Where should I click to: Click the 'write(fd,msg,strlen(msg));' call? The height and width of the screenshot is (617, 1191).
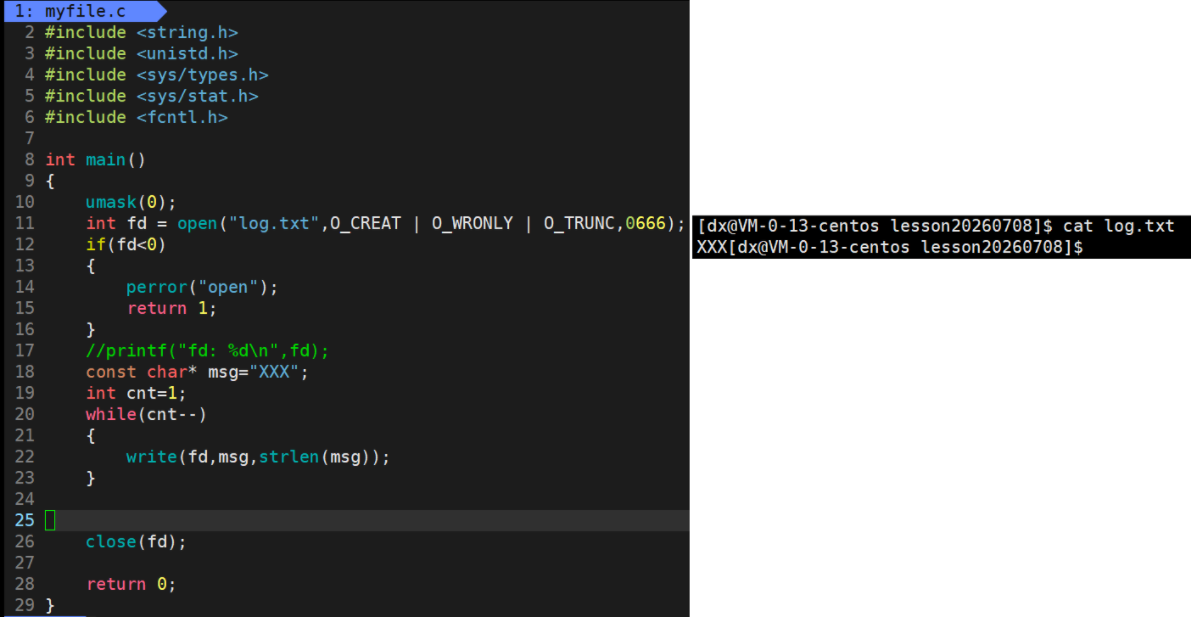[258, 458]
